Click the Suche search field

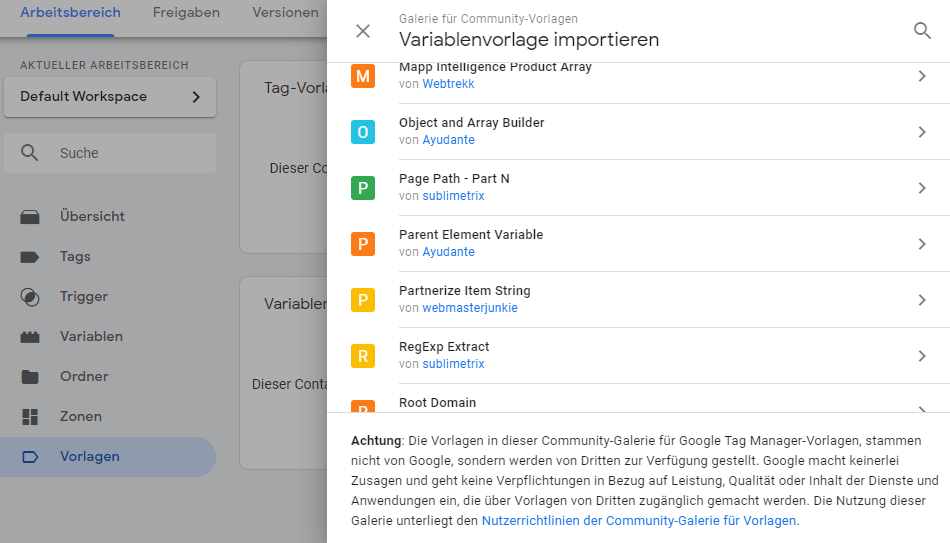tap(110, 153)
